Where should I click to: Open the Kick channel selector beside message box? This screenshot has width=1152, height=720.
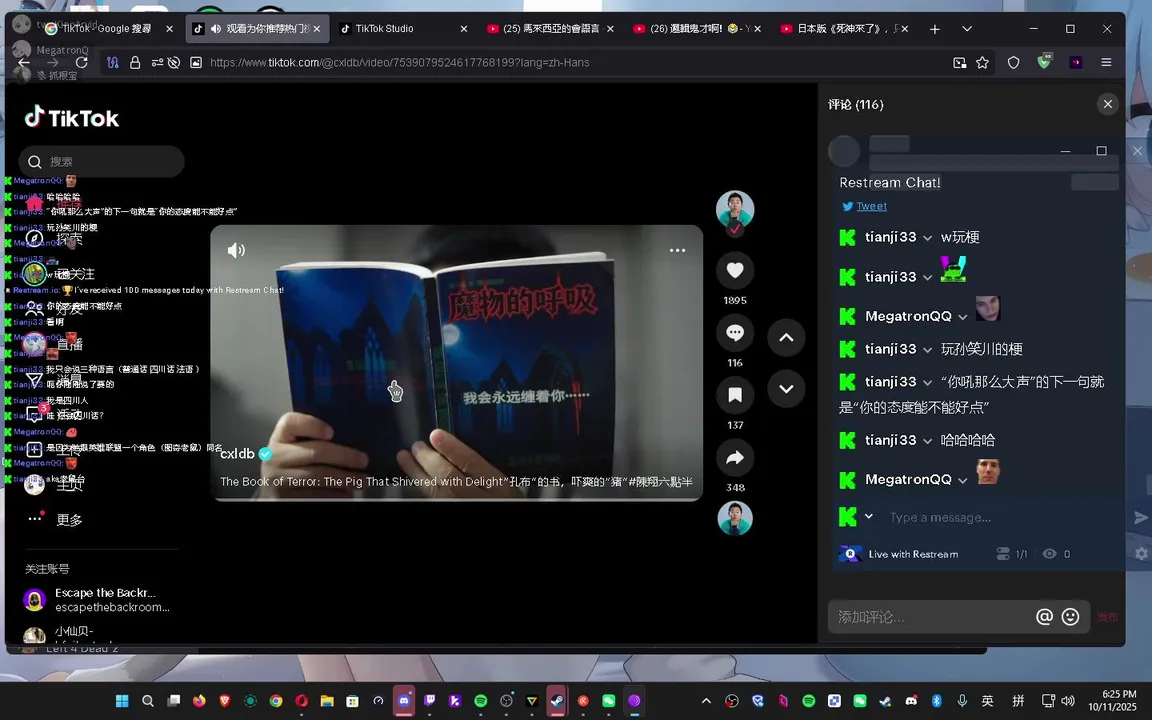856,516
